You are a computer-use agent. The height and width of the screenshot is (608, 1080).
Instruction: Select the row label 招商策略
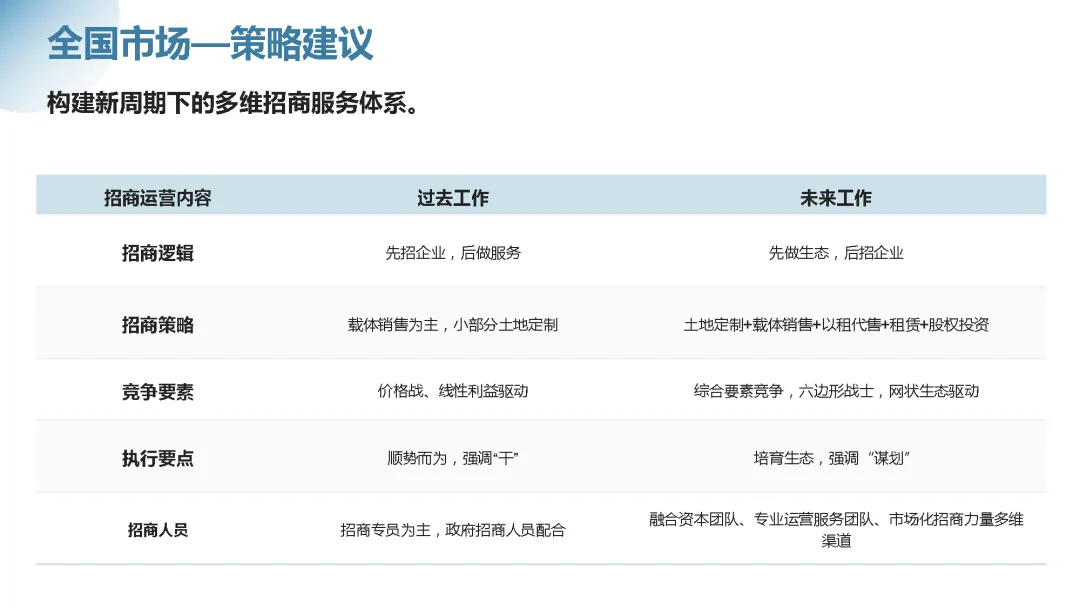pyautogui.click(x=158, y=325)
